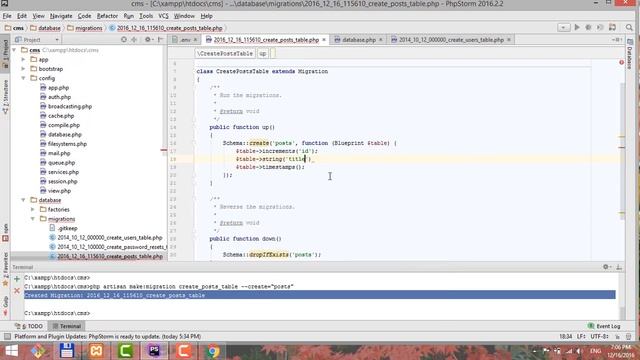The height and width of the screenshot is (360, 640).
Task: Open the File menu
Action: click(x=7, y=16)
